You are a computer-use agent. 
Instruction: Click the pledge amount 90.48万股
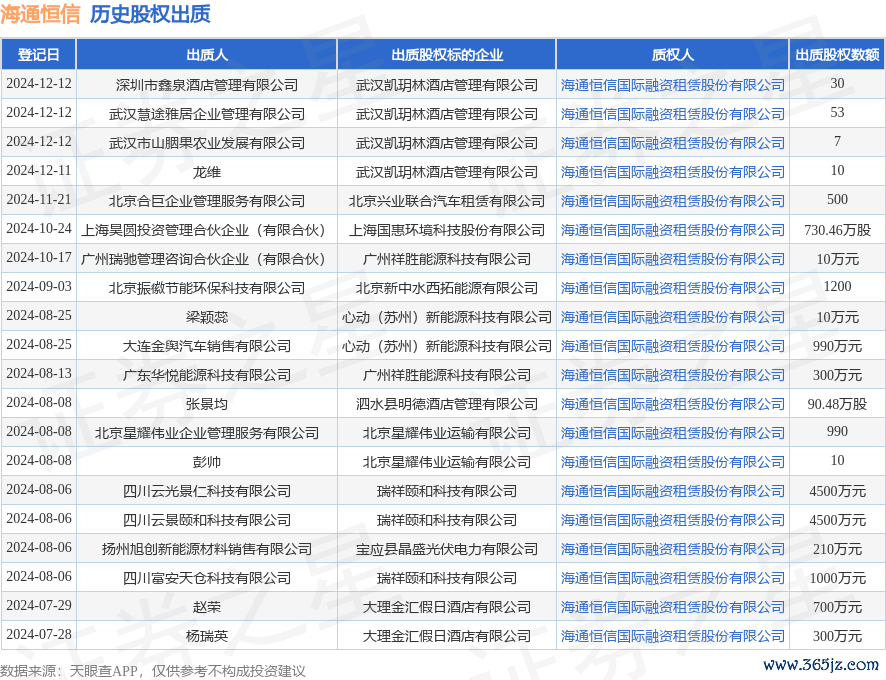point(837,404)
